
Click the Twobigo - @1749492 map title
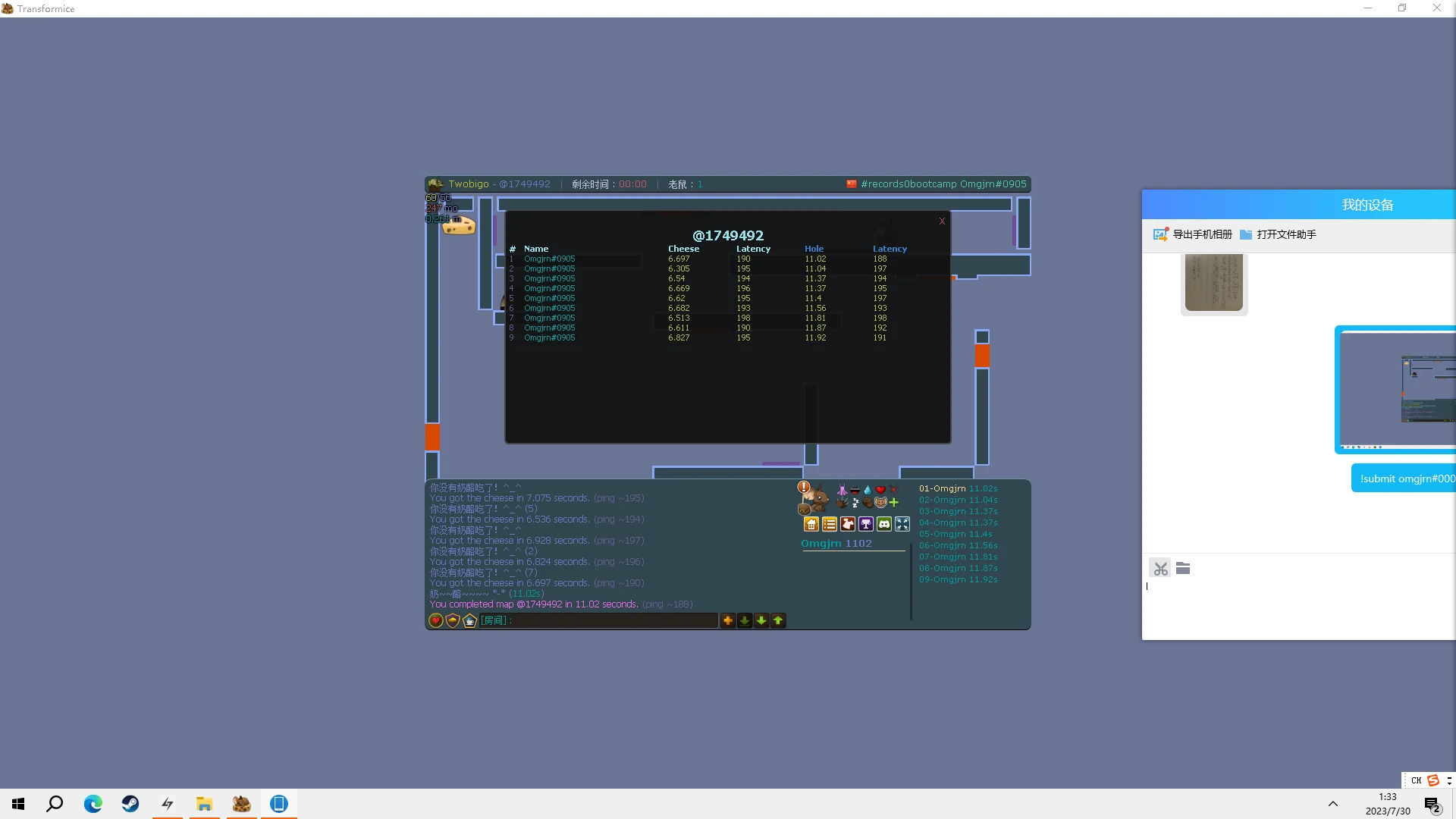click(499, 184)
